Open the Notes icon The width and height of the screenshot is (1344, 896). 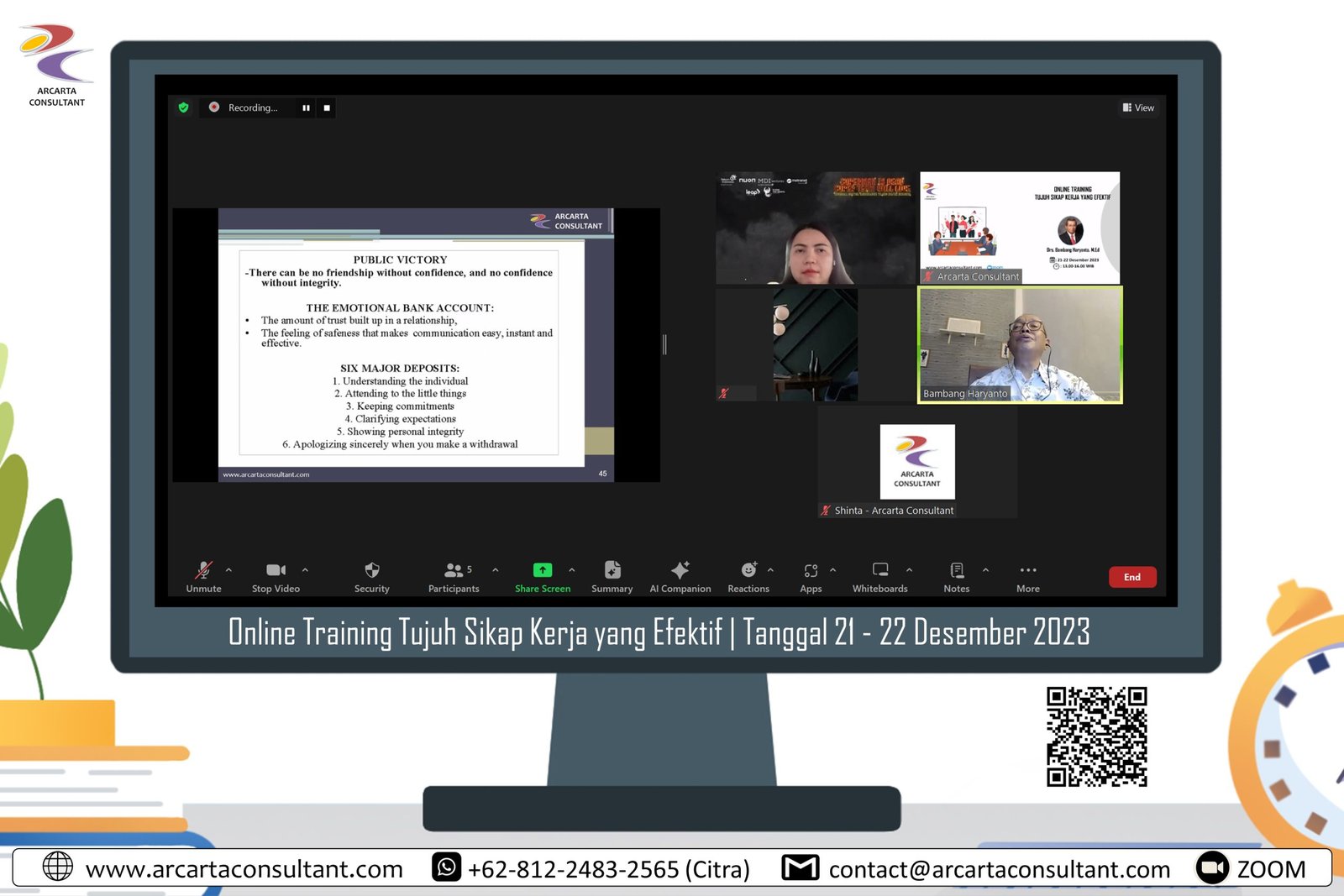[x=957, y=571]
